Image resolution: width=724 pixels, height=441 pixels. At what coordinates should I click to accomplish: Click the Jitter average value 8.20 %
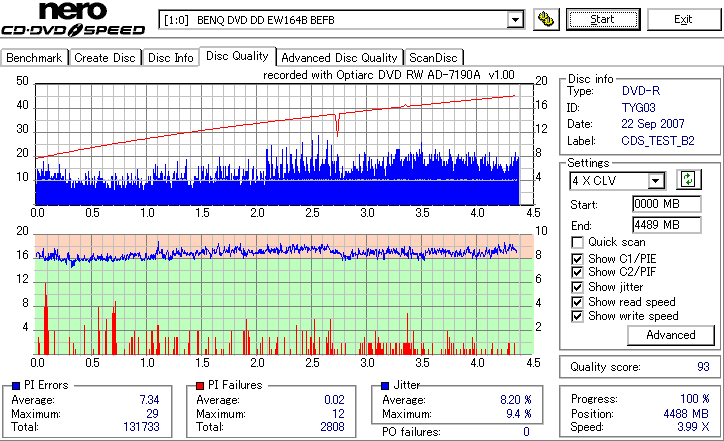[516, 400]
